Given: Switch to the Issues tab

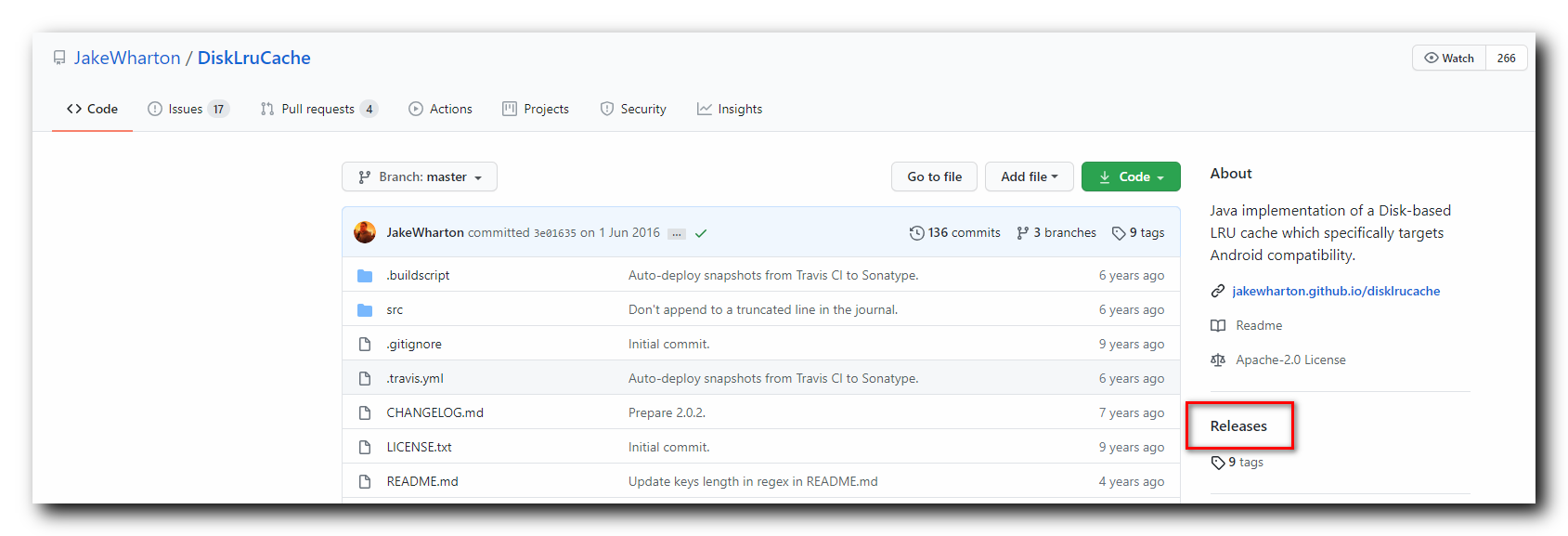Looking at the screenshot, I should [x=187, y=109].
